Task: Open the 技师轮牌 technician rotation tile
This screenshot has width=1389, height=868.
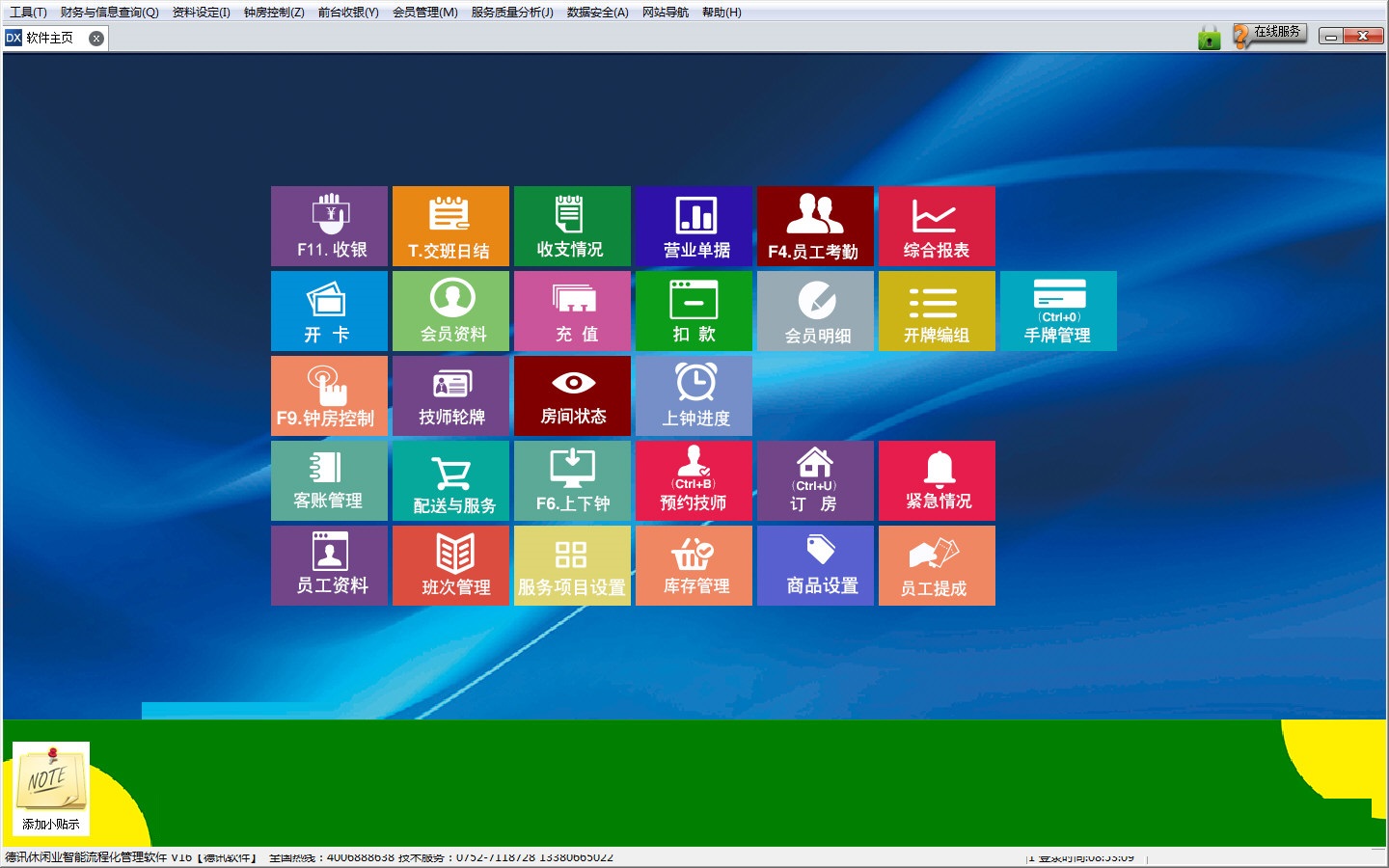Action: (x=450, y=395)
